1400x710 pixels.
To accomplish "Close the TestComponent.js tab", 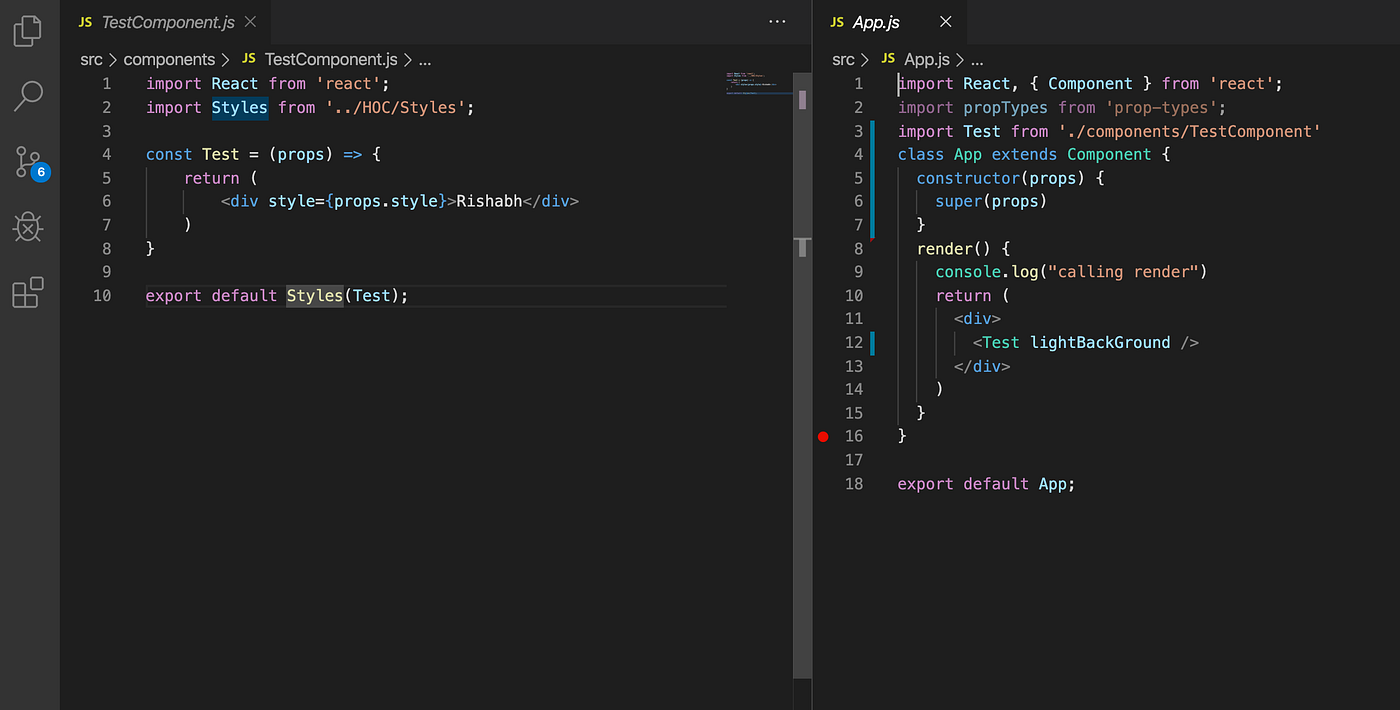I will coord(249,21).
